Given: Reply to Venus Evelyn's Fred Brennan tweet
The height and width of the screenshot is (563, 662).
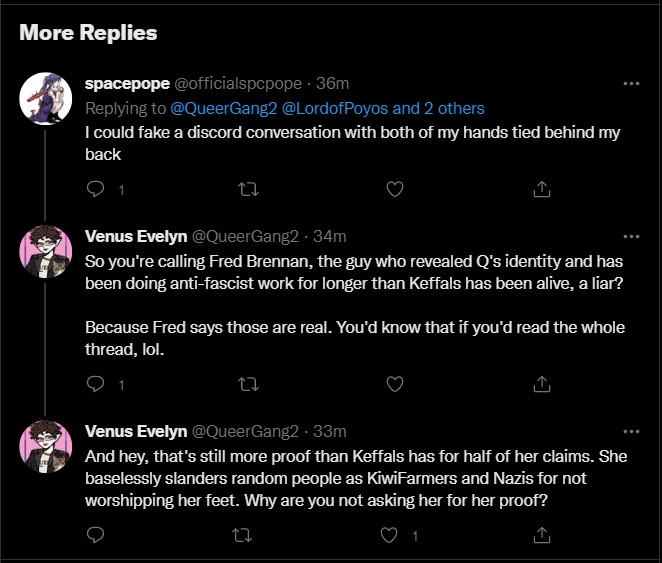Looking at the screenshot, I should [96, 383].
